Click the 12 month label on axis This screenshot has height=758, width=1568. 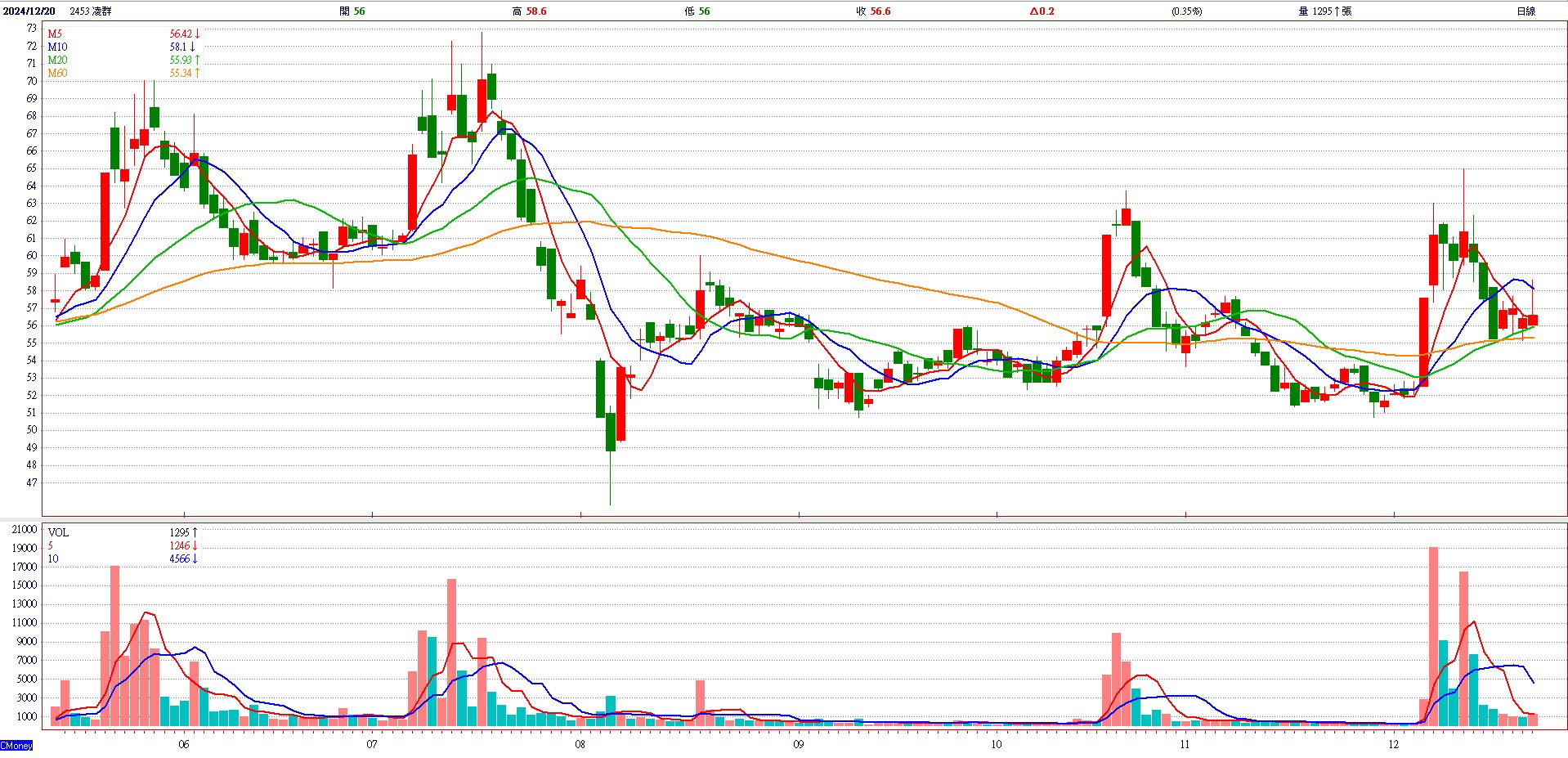(x=1393, y=744)
